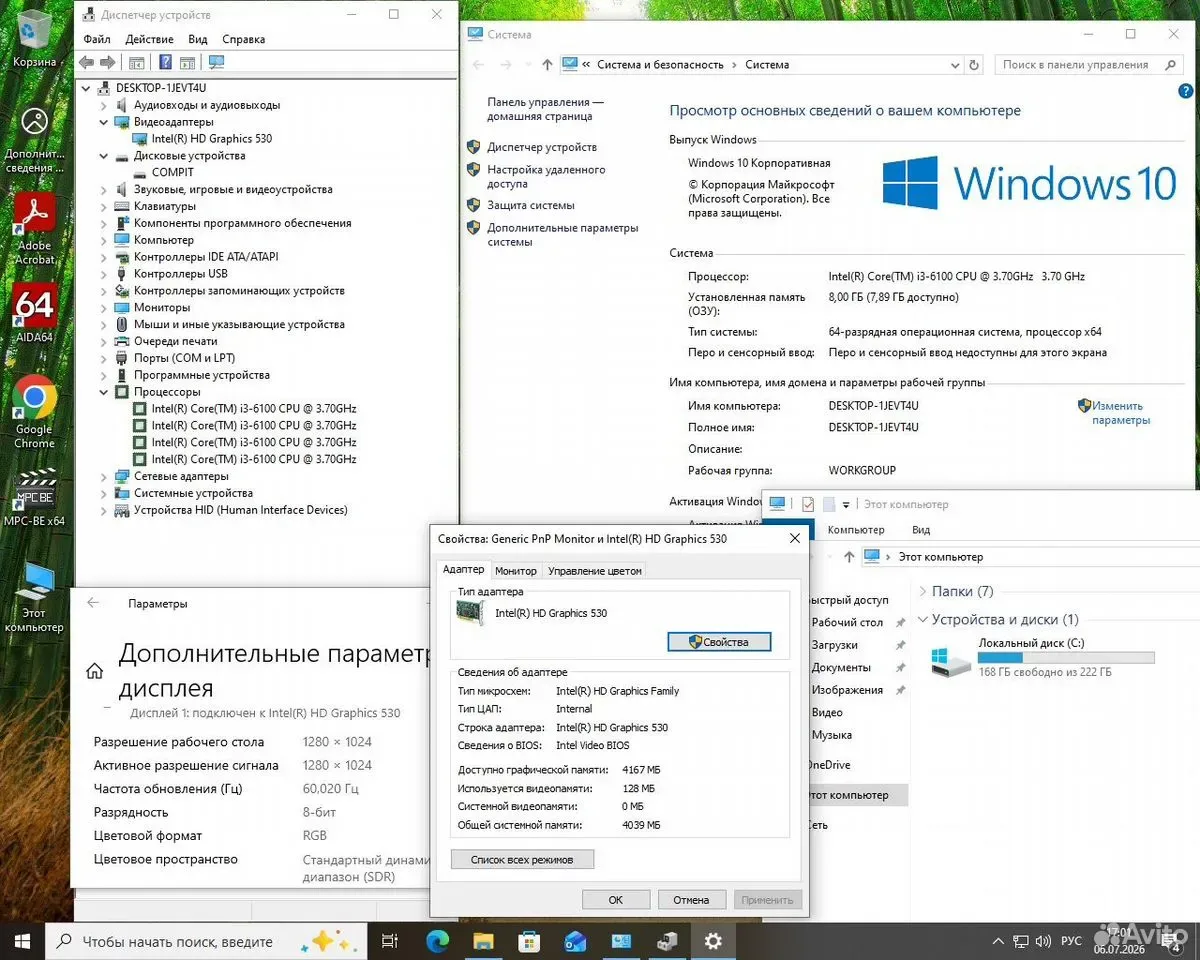Switch to the Управление цветом tab

point(595,570)
